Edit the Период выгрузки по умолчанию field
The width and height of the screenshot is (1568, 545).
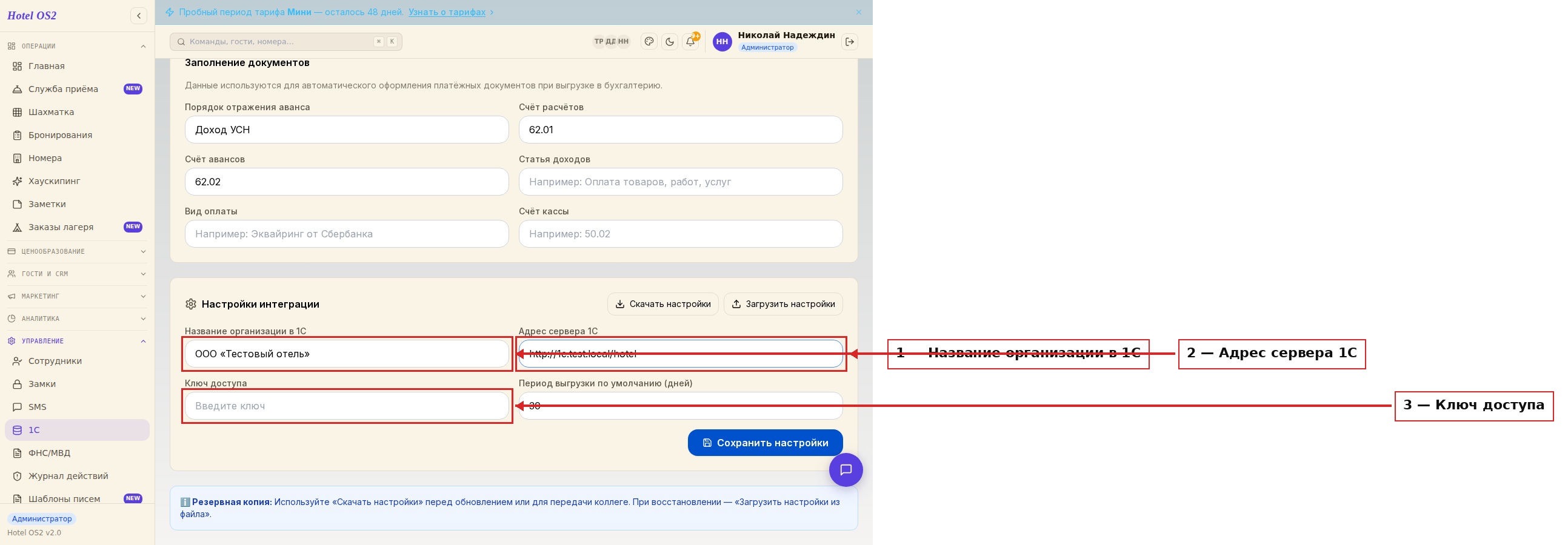[680, 406]
